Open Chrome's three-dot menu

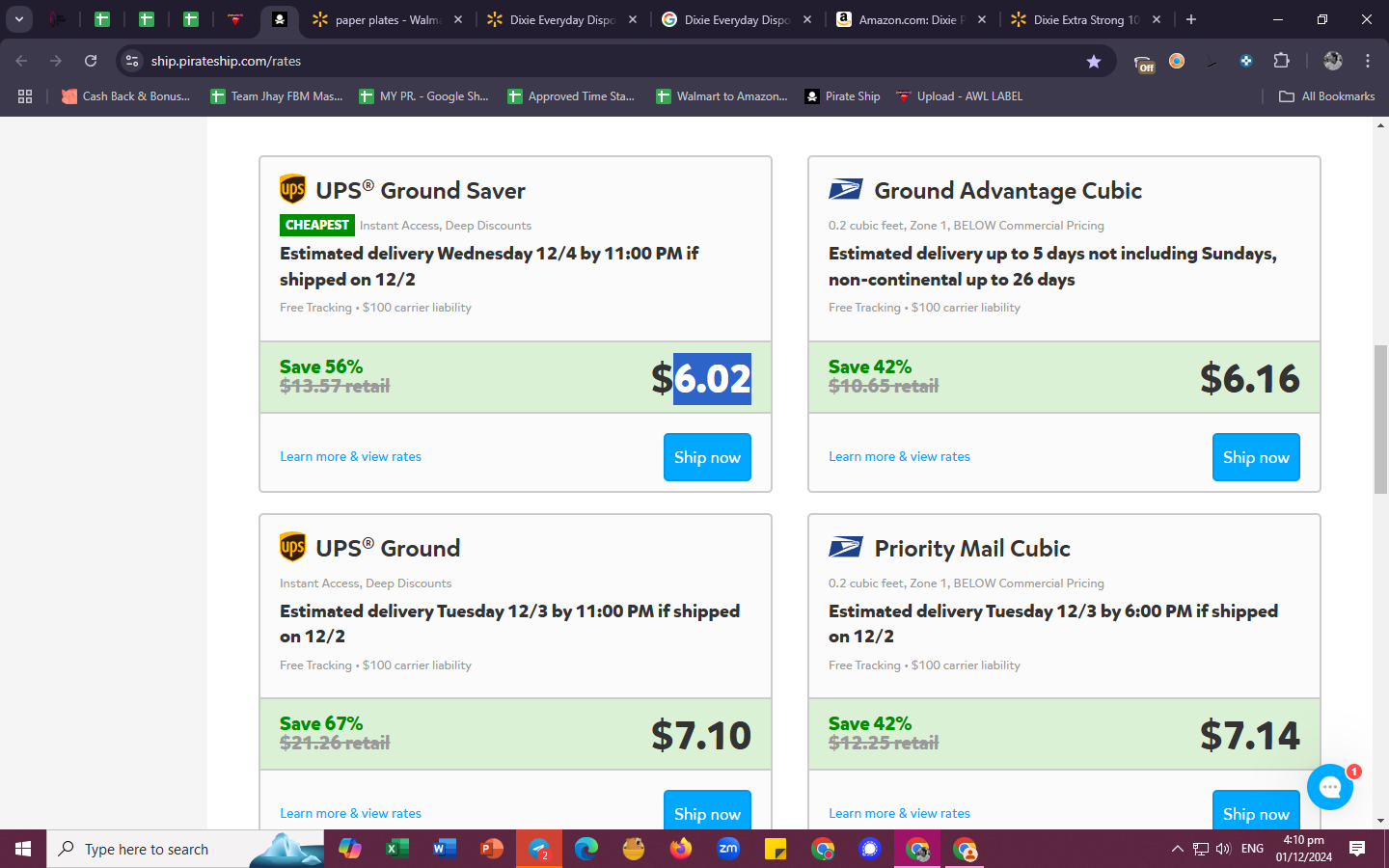pos(1368,61)
